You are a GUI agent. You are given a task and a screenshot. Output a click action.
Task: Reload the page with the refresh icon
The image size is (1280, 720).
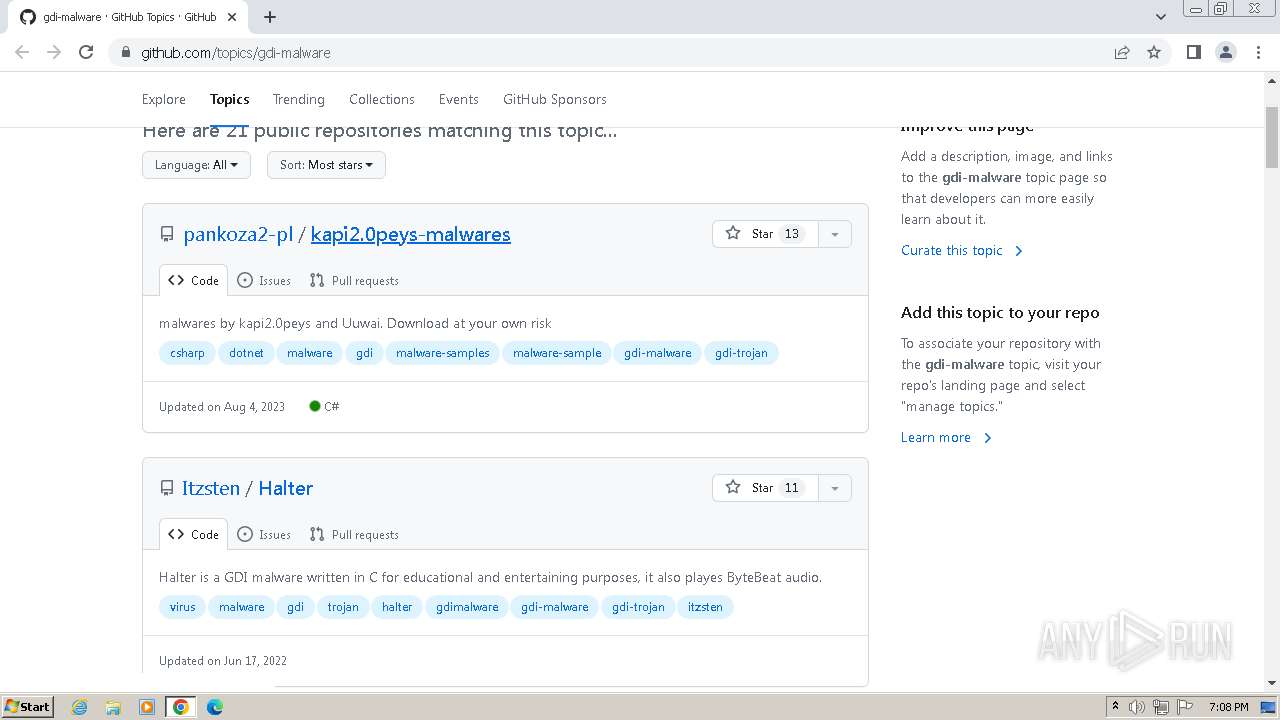(x=86, y=52)
